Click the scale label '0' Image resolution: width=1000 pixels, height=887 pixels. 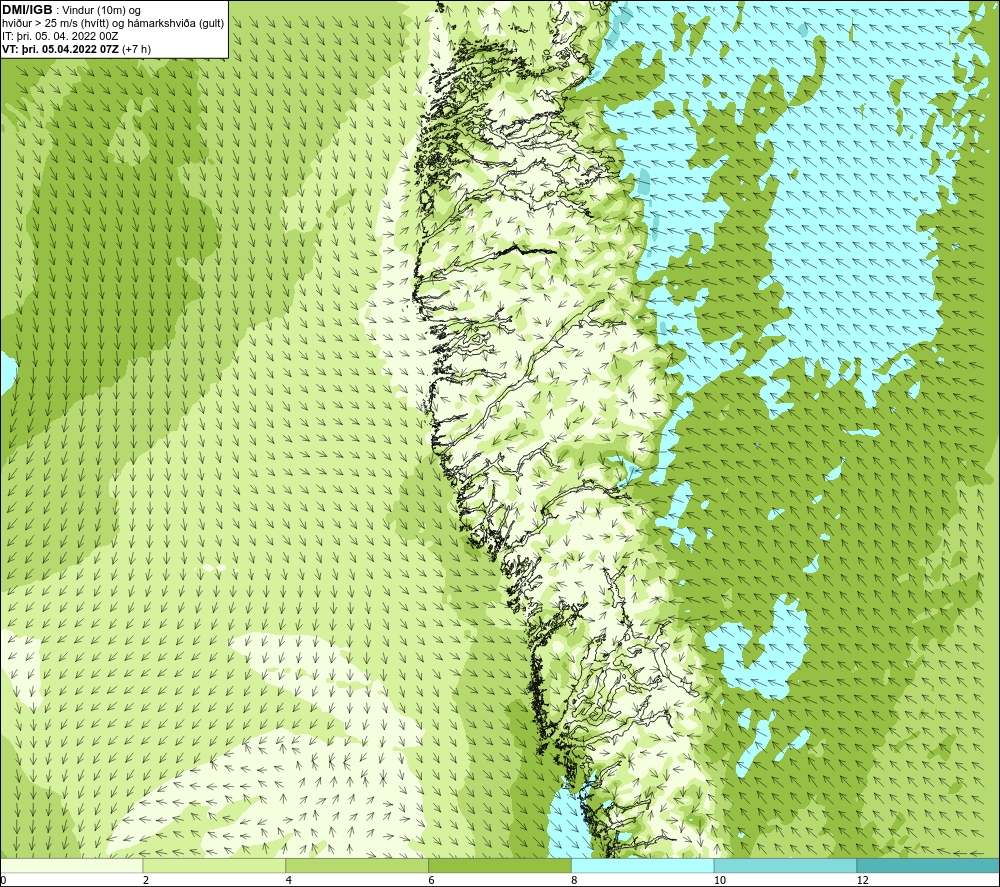tap(3, 881)
